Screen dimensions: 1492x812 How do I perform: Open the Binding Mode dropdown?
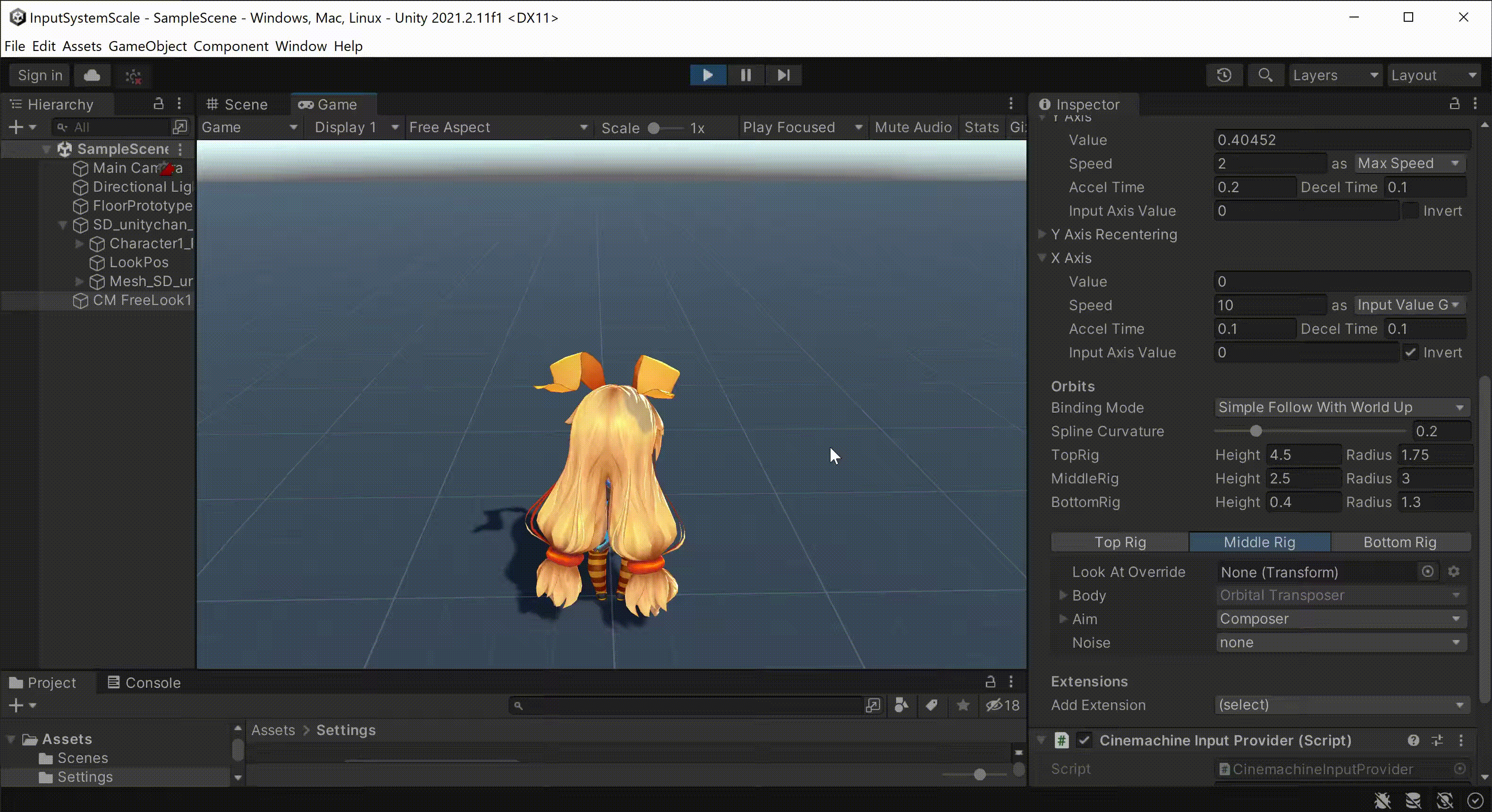point(1340,408)
